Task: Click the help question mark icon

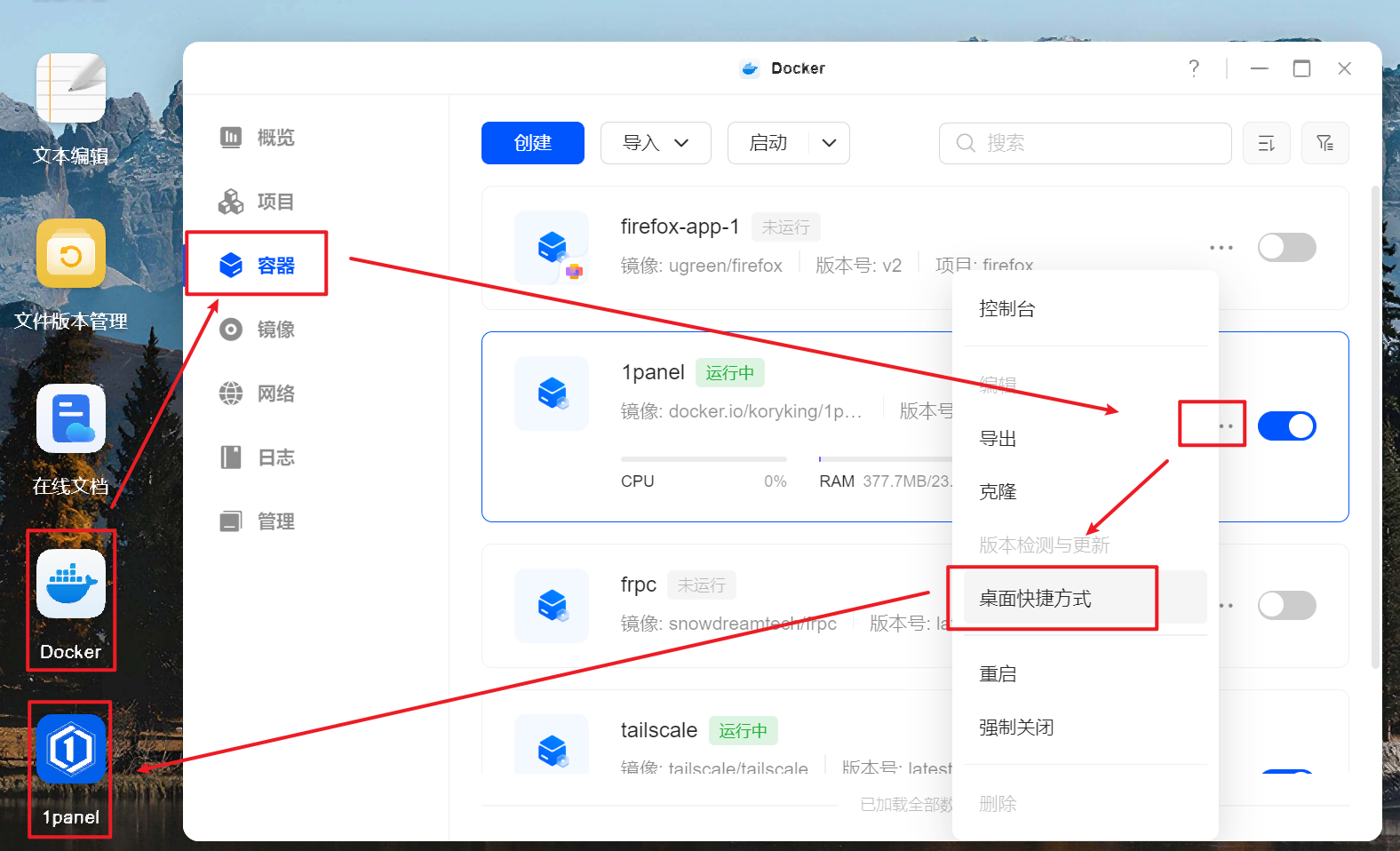Action: [x=1193, y=68]
